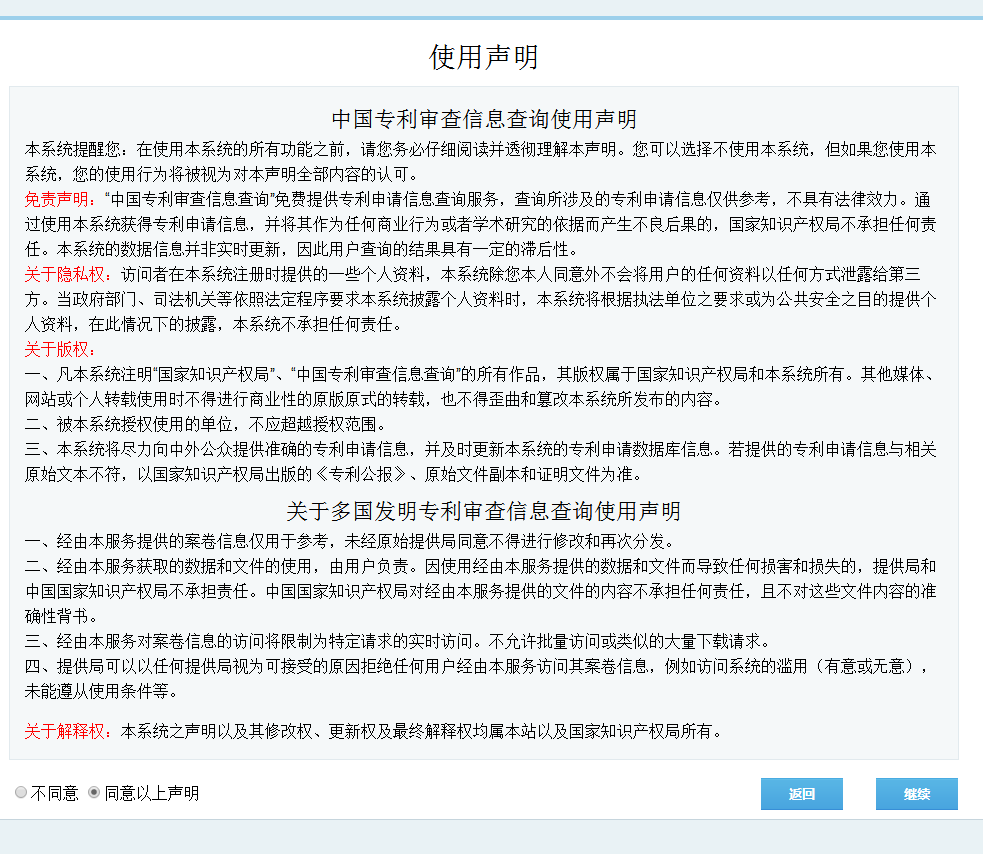Screen dimensions: 983x854
Task: Click the "关于多国发明专利审查信息查询使用声明" heading
Action: [x=484, y=512]
